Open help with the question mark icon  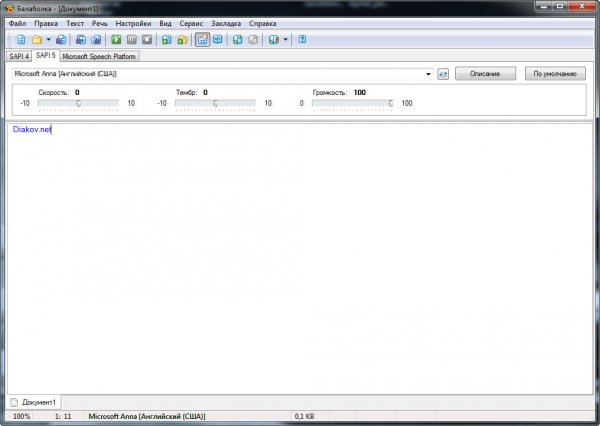point(302,39)
